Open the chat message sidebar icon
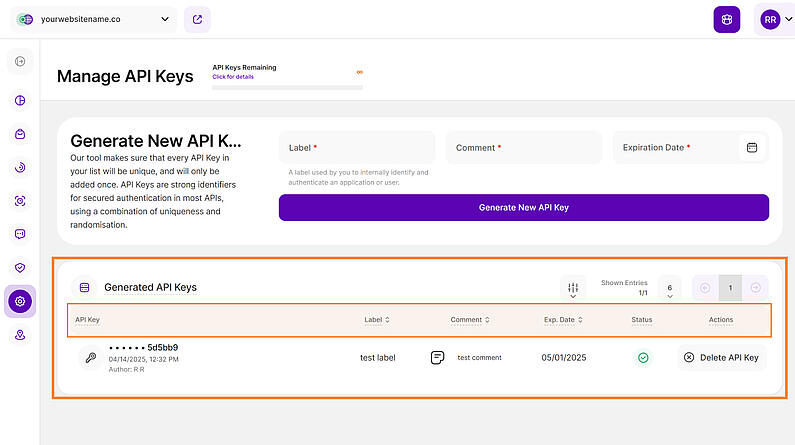The width and height of the screenshot is (795, 445). coord(20,234)
